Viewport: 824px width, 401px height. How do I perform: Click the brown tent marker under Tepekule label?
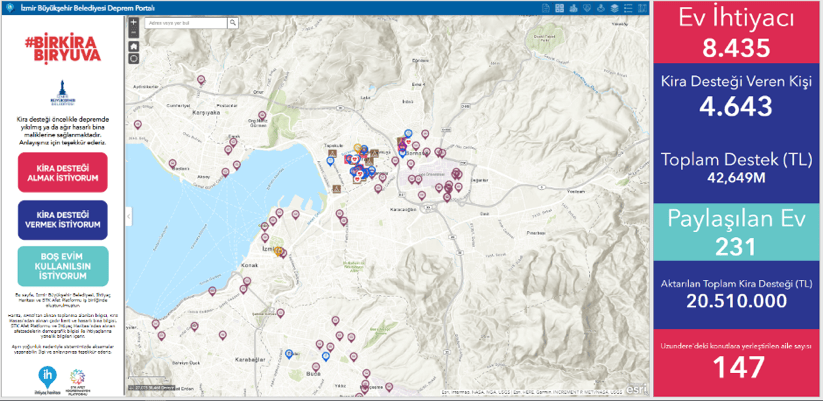[332, 152]
